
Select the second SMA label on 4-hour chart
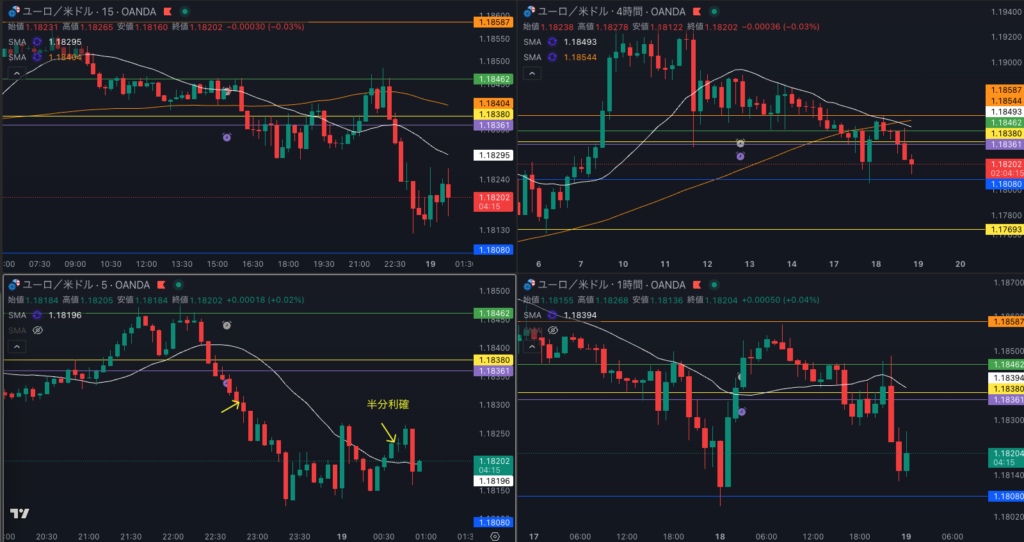click(x=533, y=57)
